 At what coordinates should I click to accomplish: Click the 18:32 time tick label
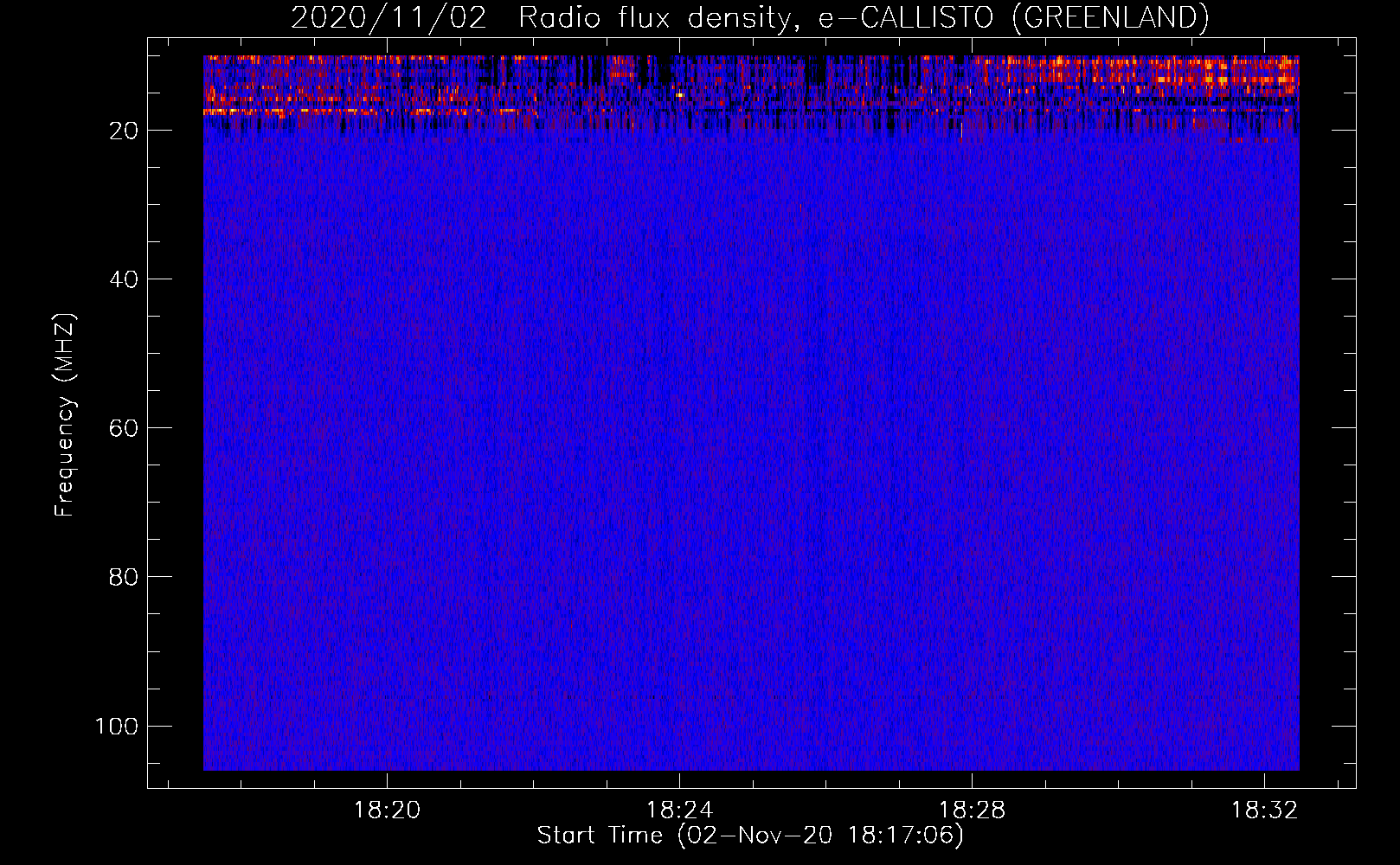point(1265,811)
